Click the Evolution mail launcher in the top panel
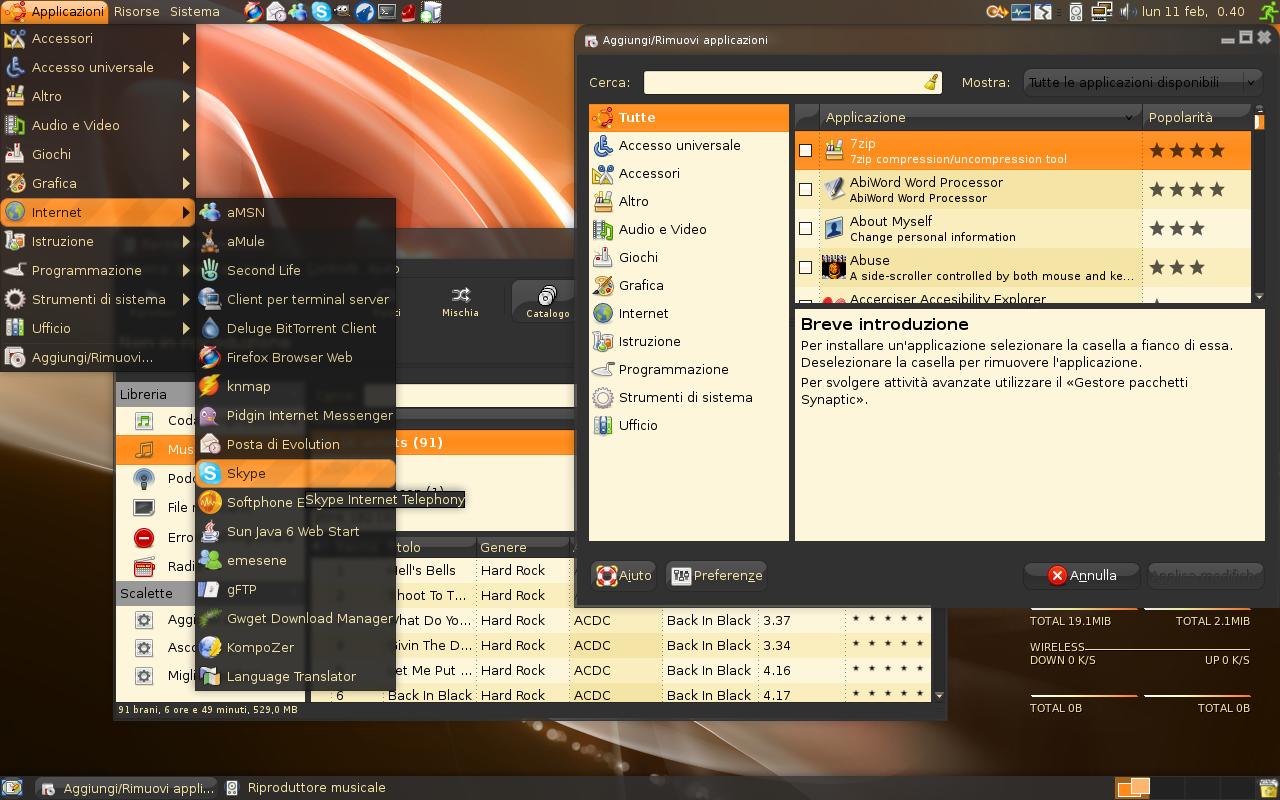 click(x=276, y=12)
